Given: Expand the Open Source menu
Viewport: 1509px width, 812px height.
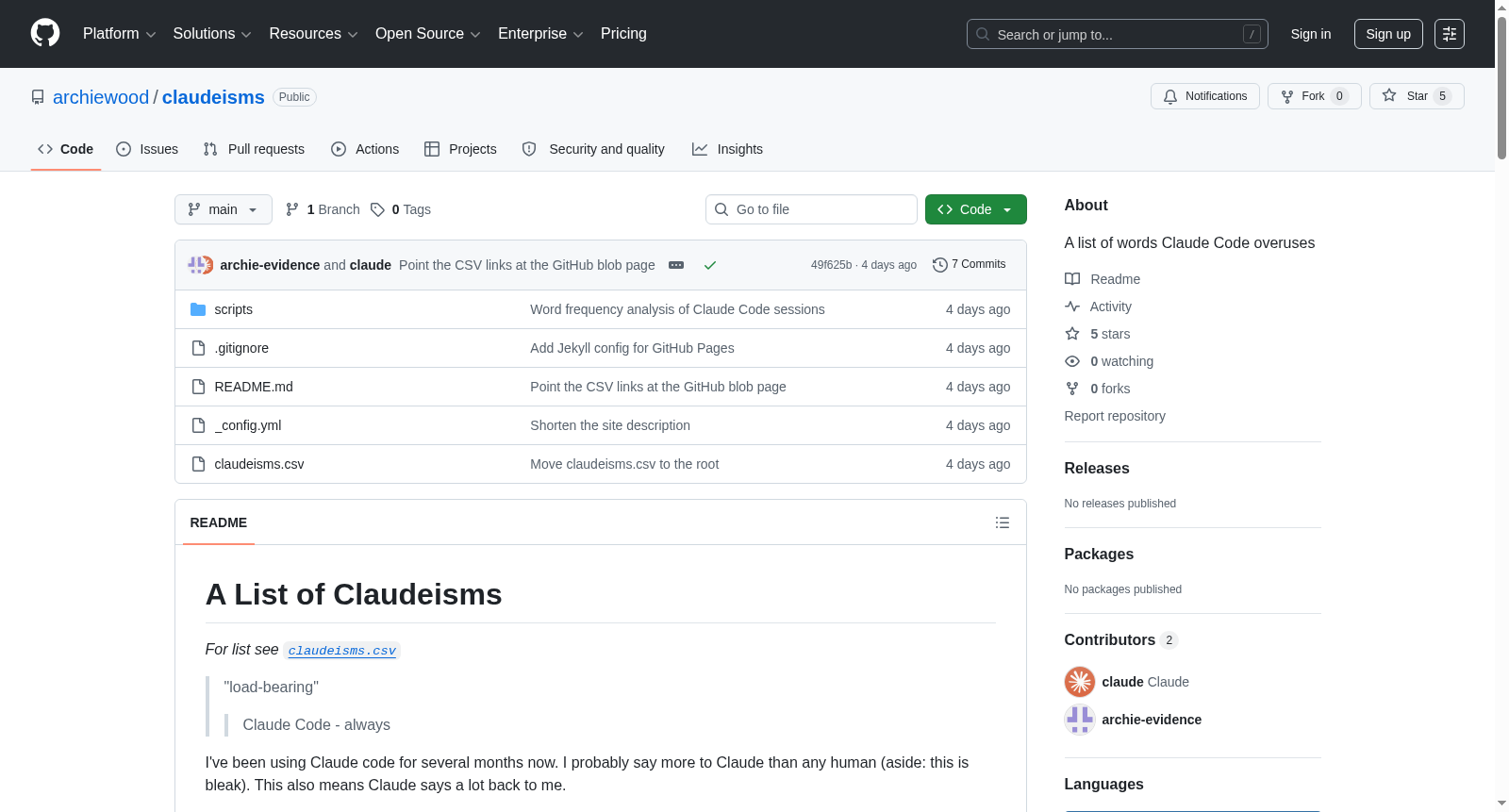Looking at the screenshot, I should [x=428, y=34].
